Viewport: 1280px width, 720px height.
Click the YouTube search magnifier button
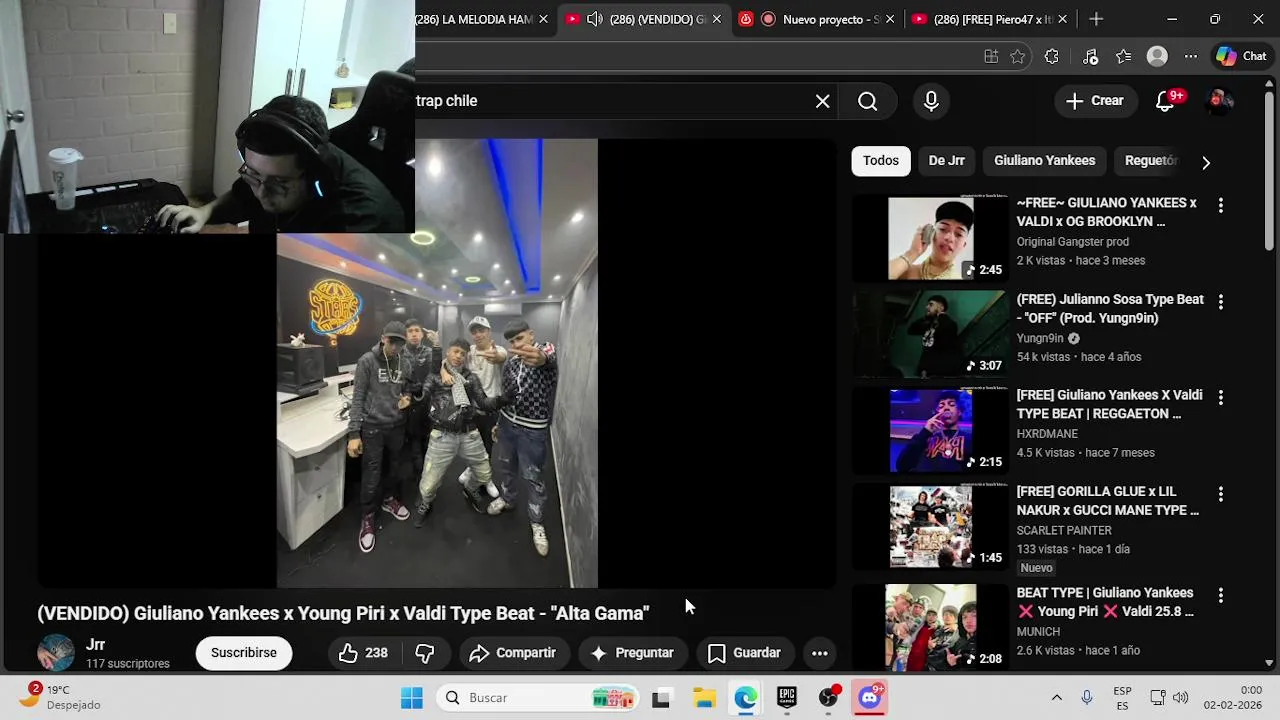click(868, 101)
